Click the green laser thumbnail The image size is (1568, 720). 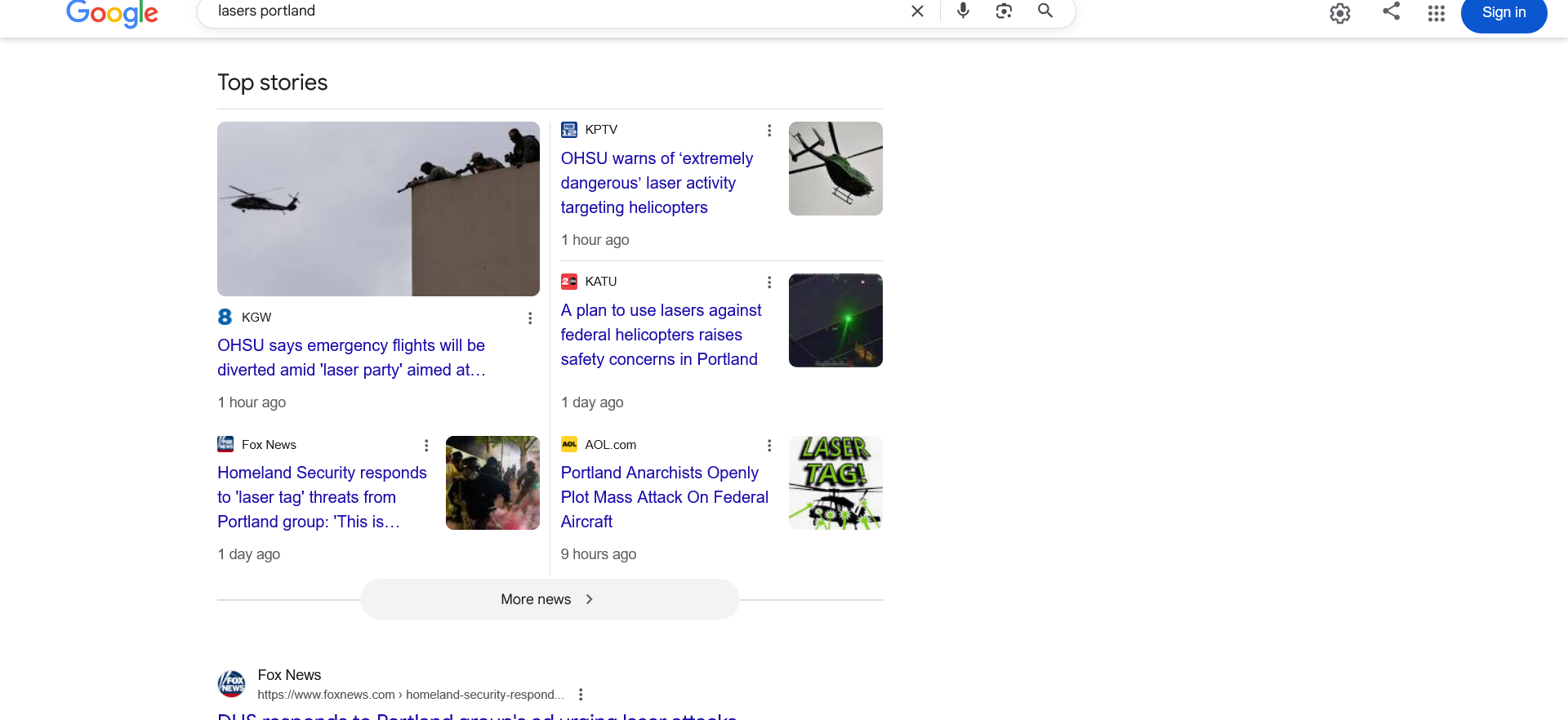835,320
